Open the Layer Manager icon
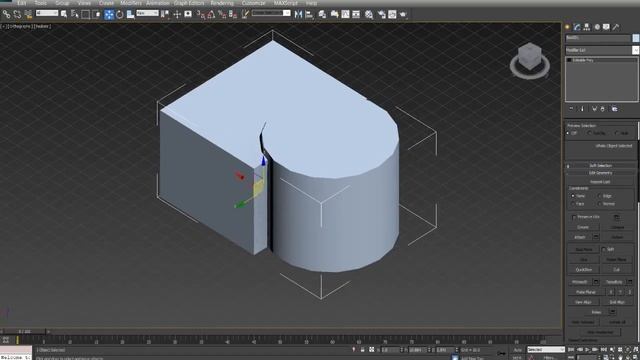The width and height of the screenshot is (640, 360). 322,14
